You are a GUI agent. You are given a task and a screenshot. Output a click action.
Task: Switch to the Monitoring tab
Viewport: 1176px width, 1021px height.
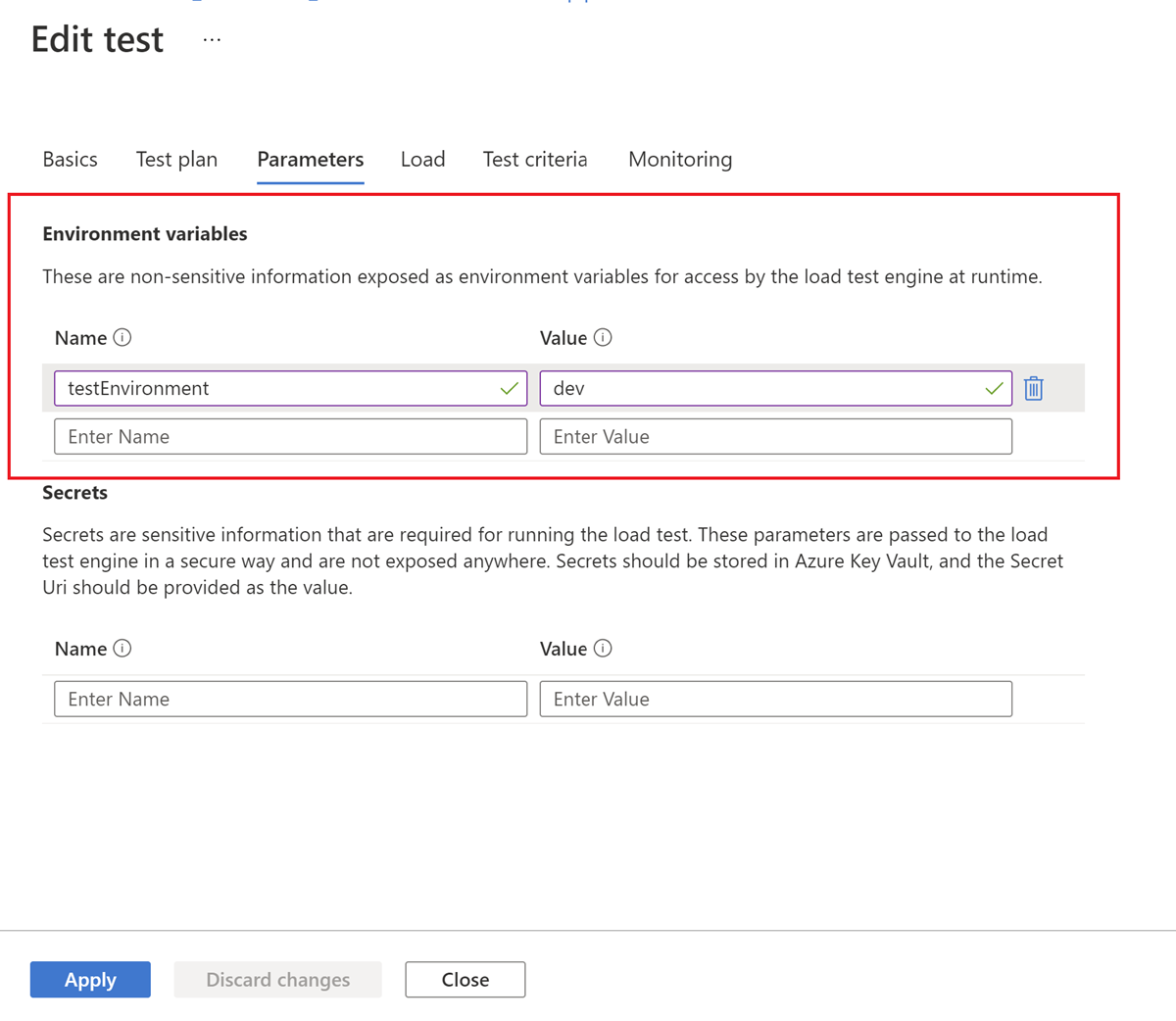679,159
